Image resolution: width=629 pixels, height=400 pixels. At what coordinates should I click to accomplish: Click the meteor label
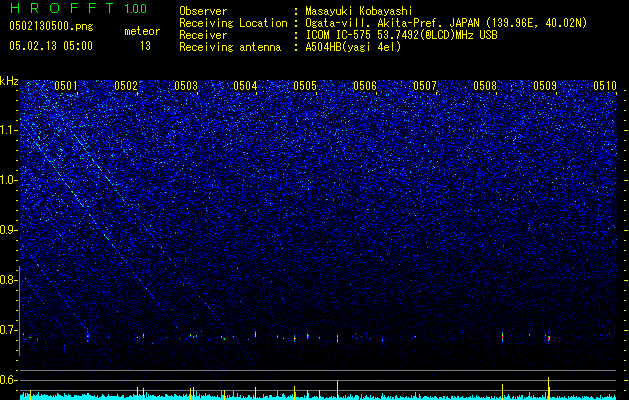(x=142, y=31)
